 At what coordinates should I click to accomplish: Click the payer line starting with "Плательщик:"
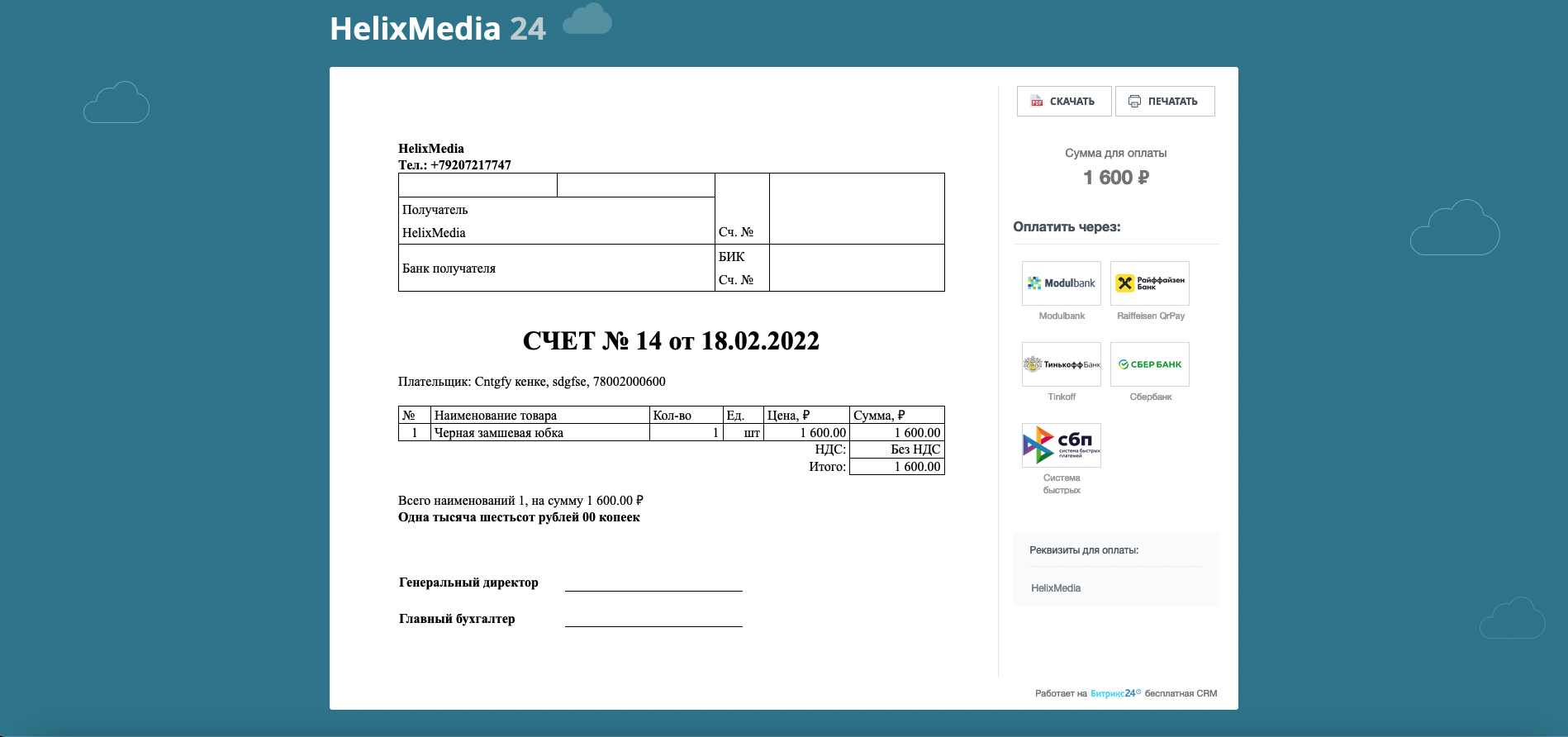coord(532,382)
